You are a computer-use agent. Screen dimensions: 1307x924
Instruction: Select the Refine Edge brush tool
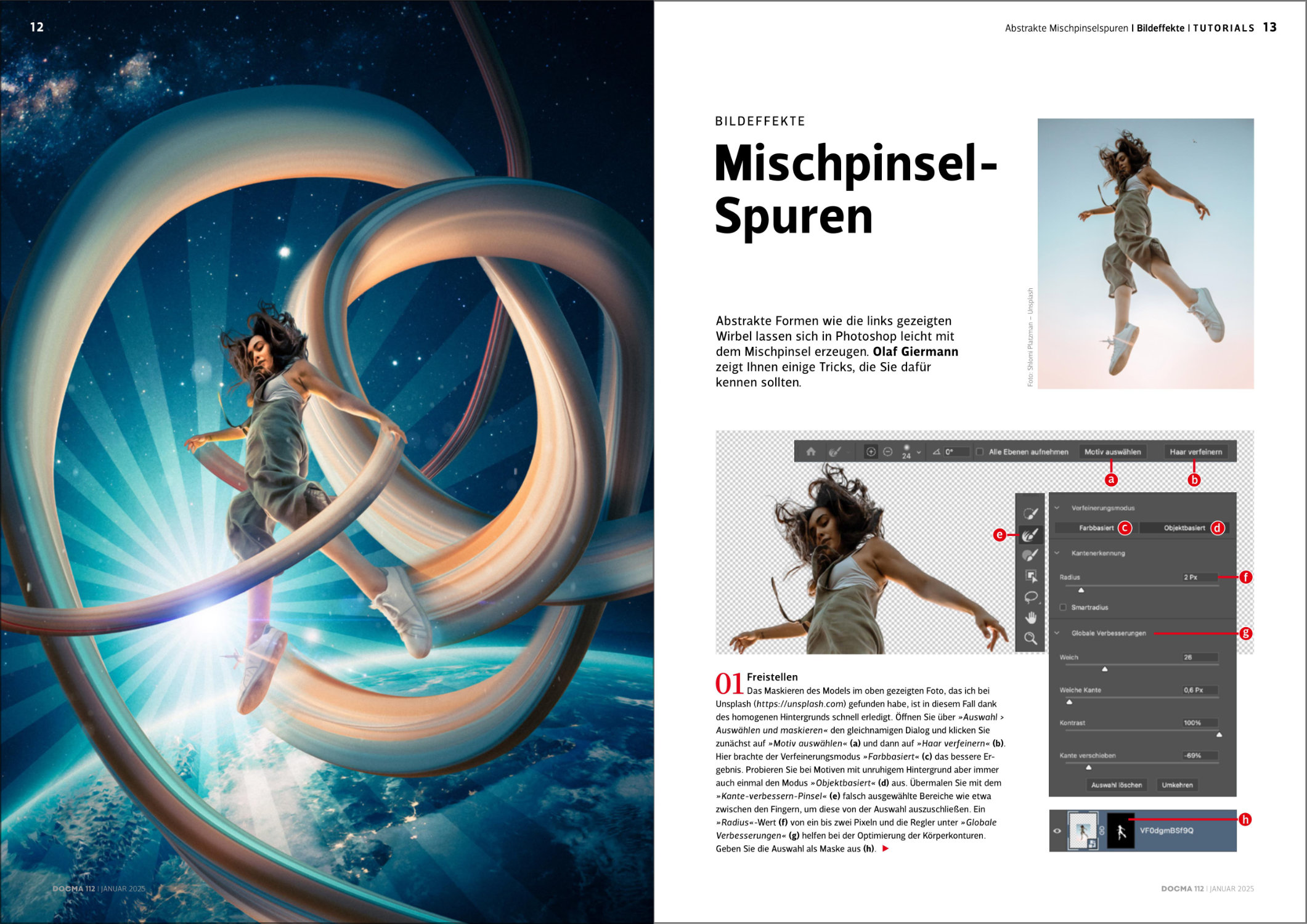click(x=1030, y=535)
